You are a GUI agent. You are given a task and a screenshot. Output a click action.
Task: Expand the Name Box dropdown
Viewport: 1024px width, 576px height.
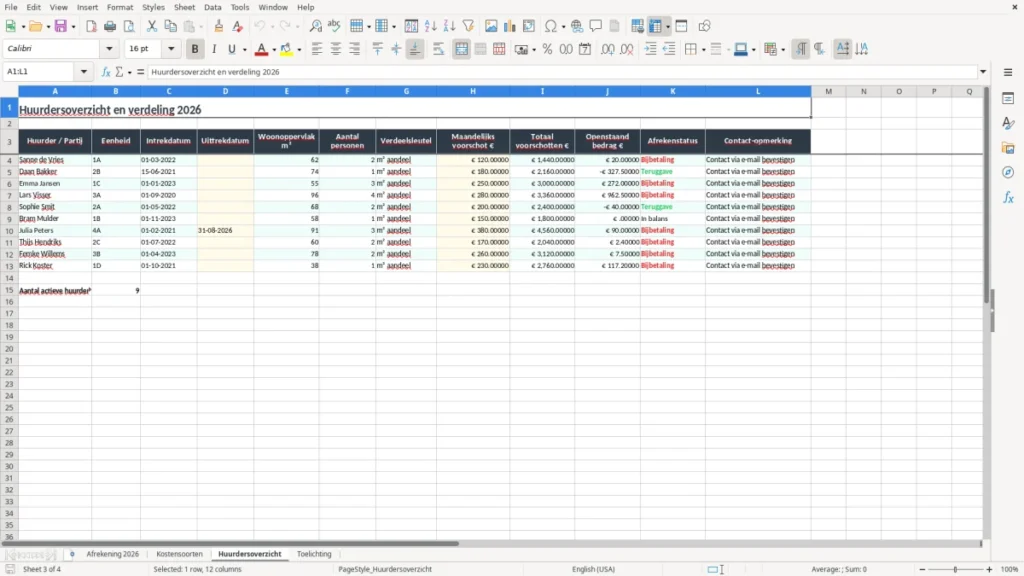coord(84,72)
